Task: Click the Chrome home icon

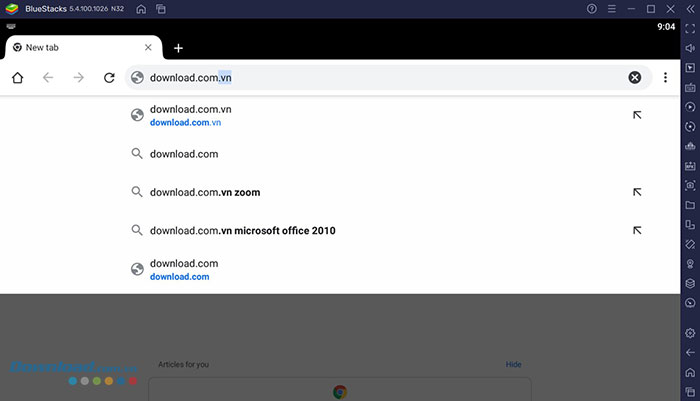Action: tap(17, 78)
